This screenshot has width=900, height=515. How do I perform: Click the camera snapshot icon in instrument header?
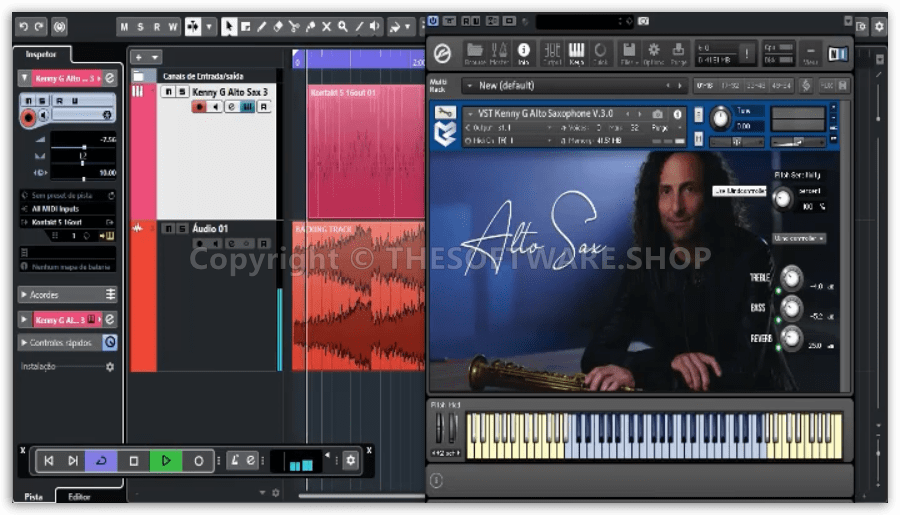click(x=658, y=114)
